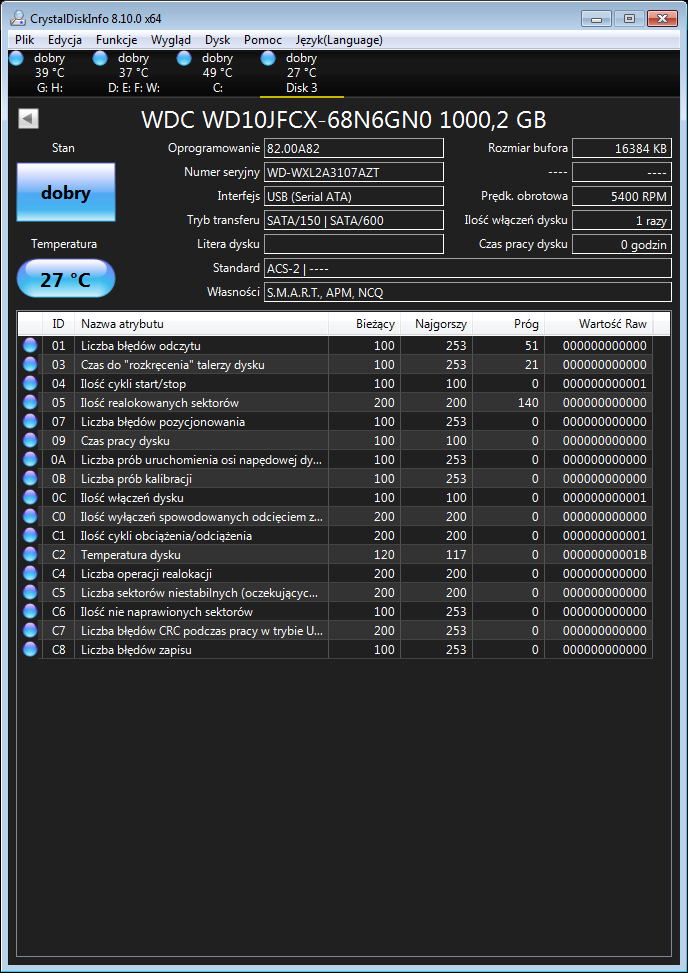Open the Plik menu
Viewport: 688px width, 973px height.
pos(24,40)
